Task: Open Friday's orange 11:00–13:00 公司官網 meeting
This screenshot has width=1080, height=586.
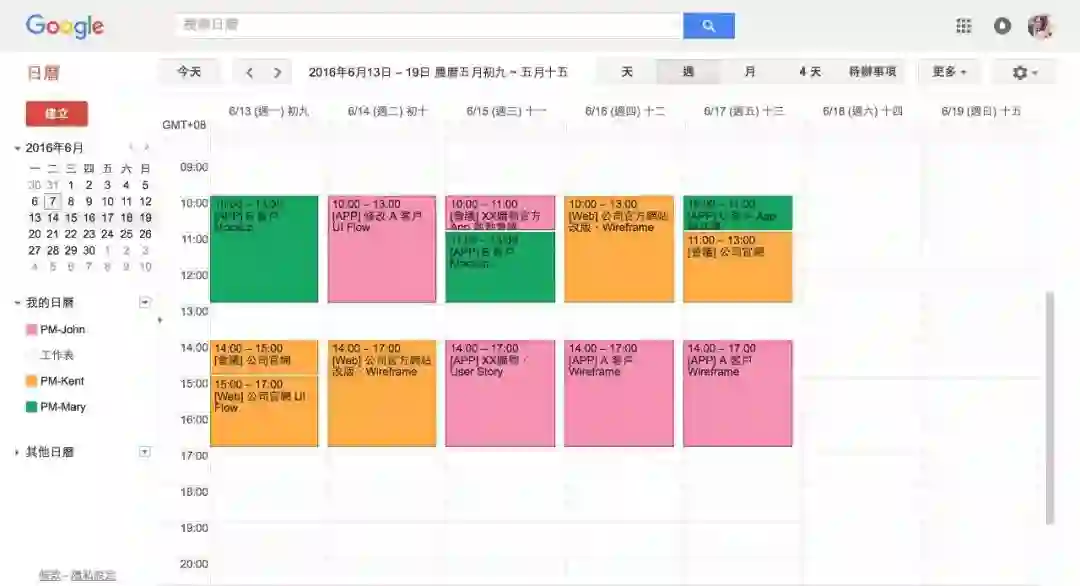Action: [738, 267]
